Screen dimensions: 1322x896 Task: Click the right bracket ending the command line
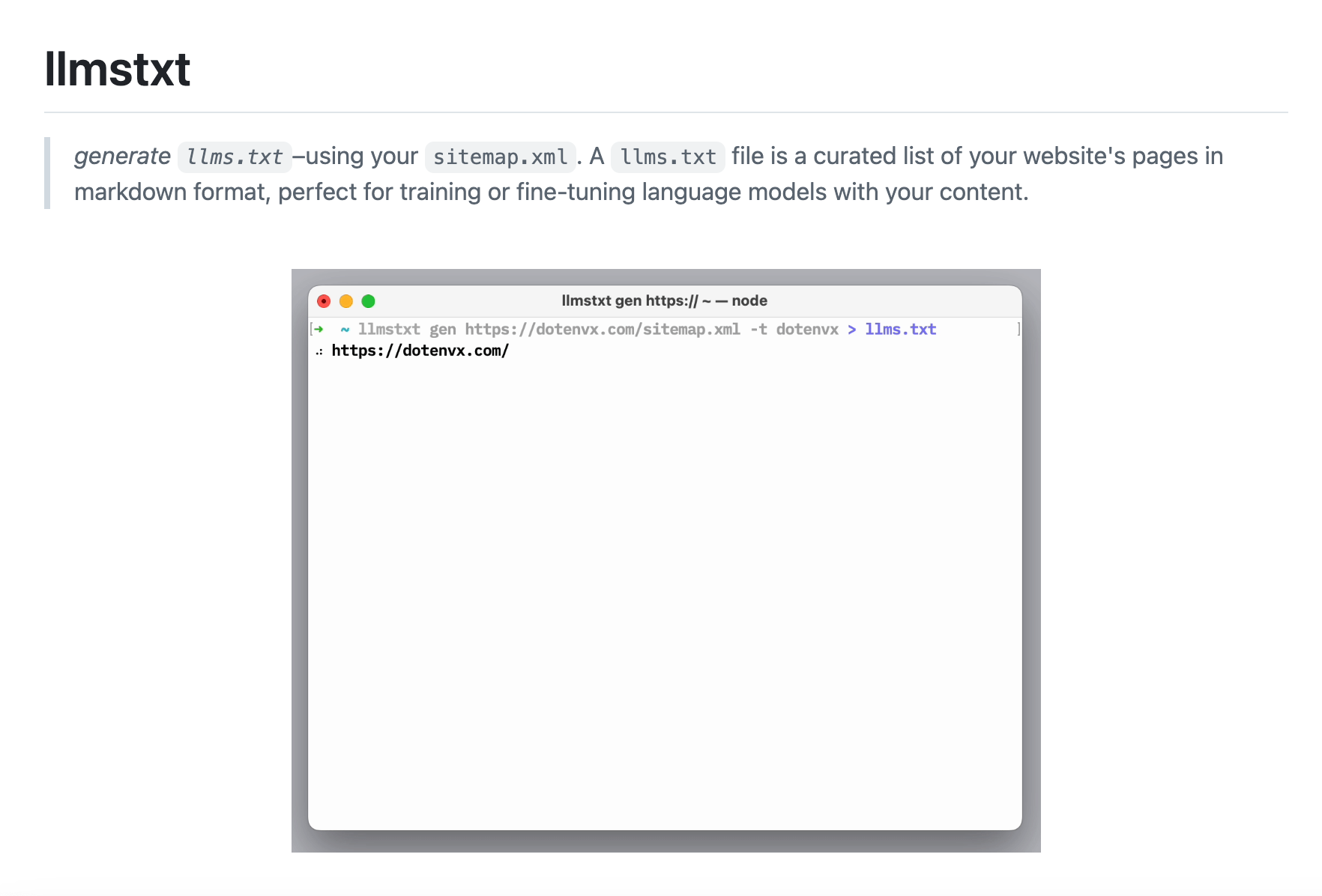1018,329
